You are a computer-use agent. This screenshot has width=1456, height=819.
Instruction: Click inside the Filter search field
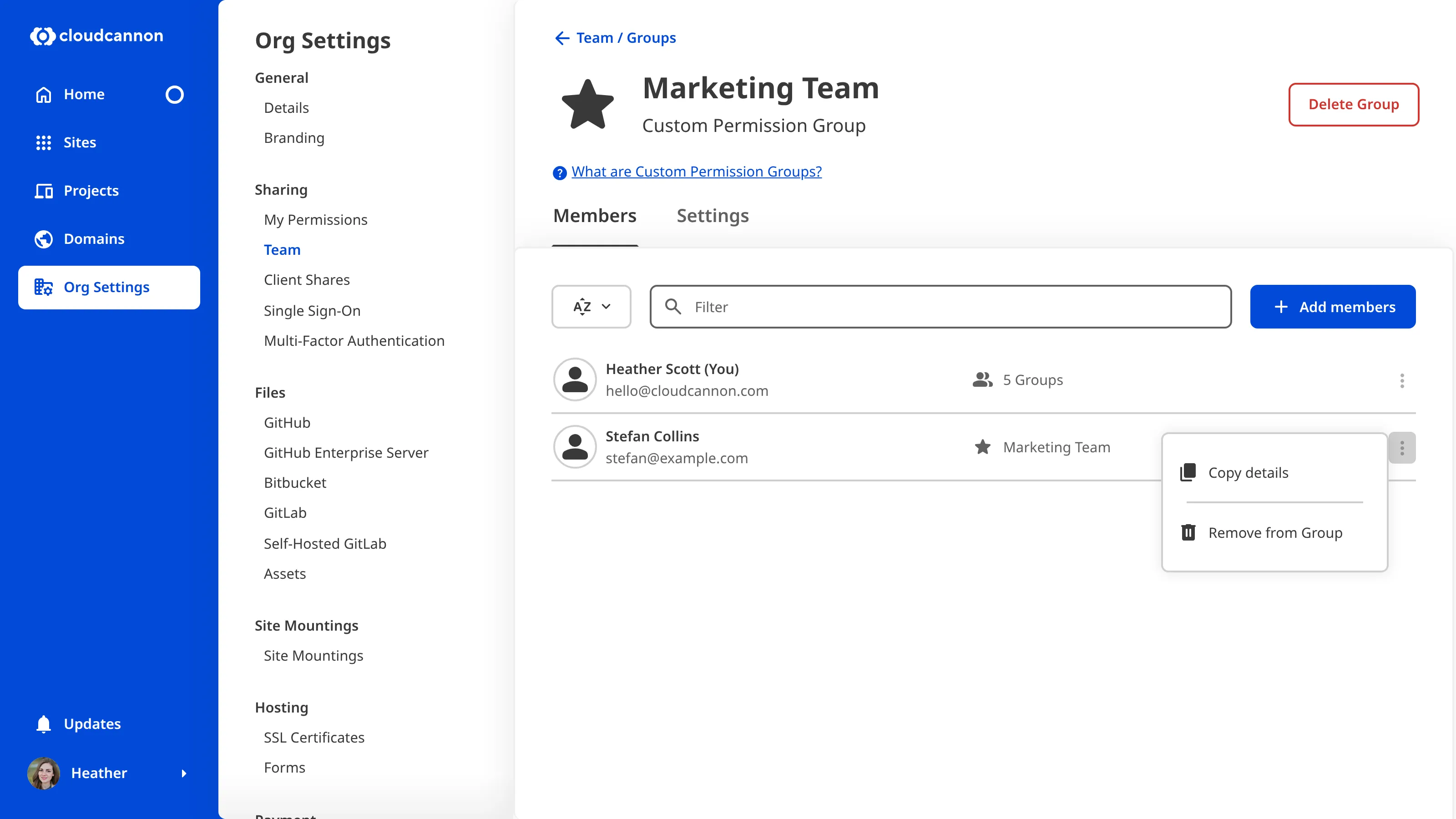click(938, 307)
